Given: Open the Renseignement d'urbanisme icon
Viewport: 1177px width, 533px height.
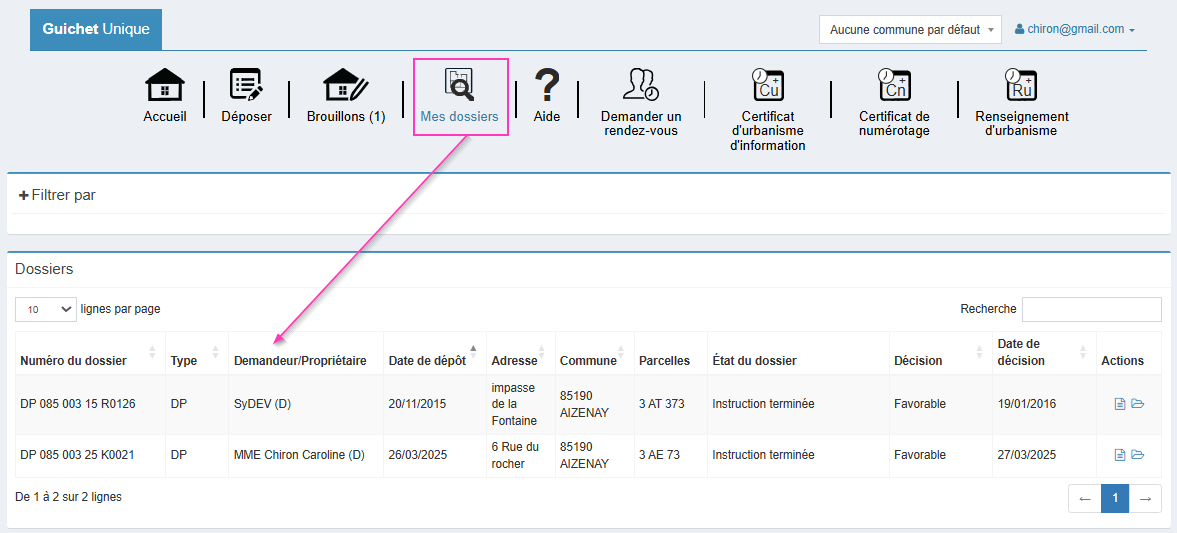Looking at the screenshot, I should pos(1021,86).
